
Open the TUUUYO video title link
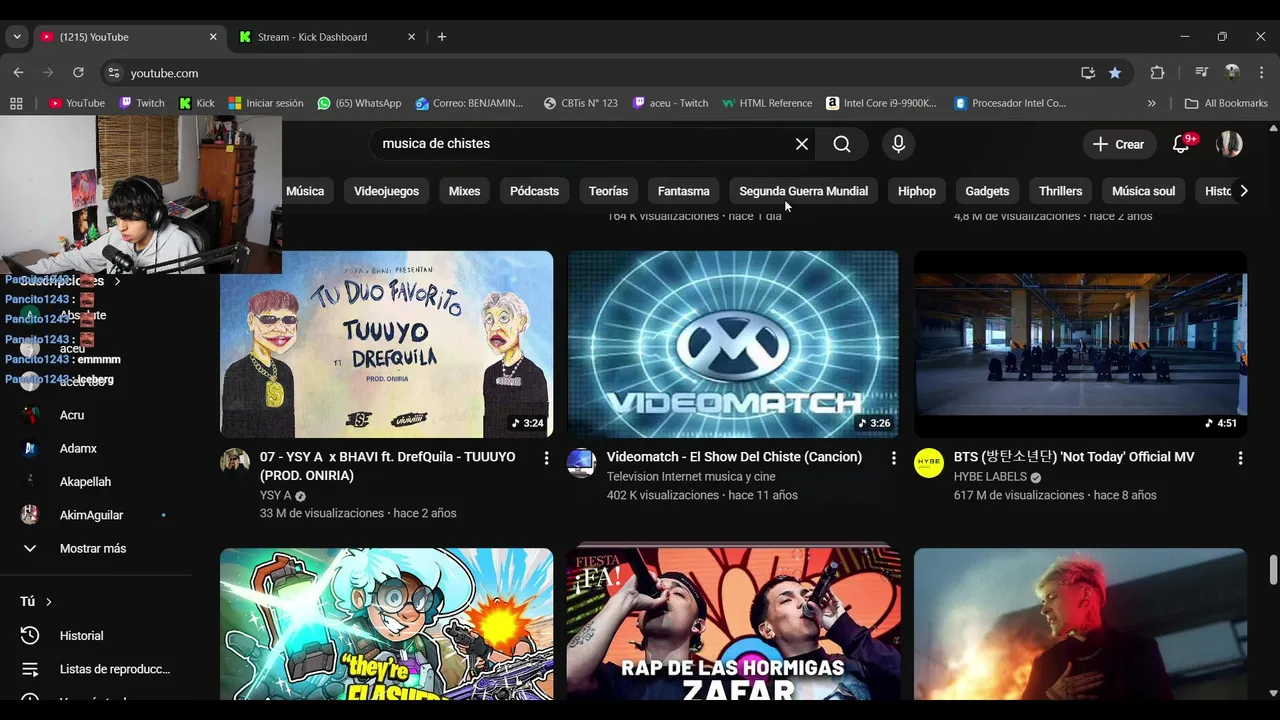pos(388,466)
